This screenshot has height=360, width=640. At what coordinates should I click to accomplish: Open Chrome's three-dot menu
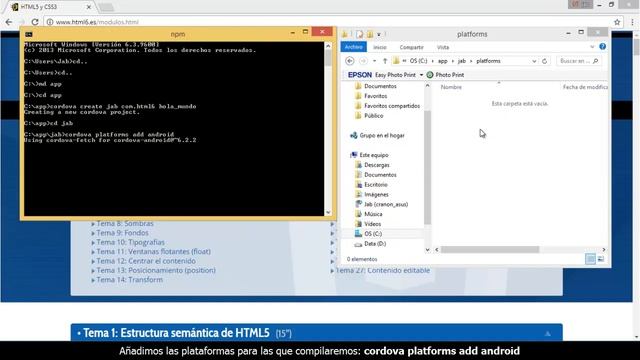click(x=632, y=22)
